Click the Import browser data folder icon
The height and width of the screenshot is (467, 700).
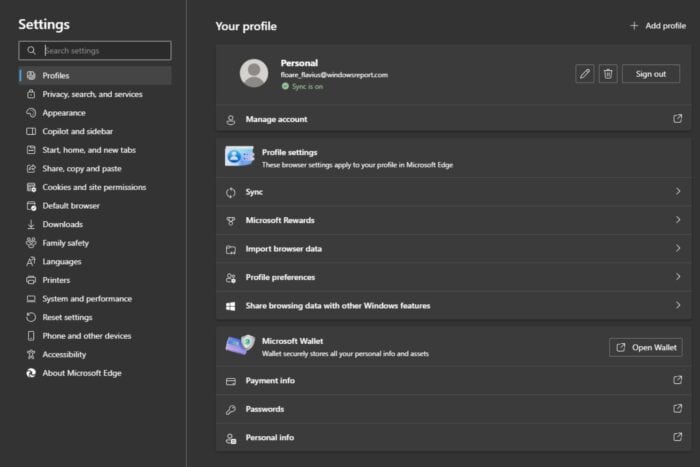231,250
